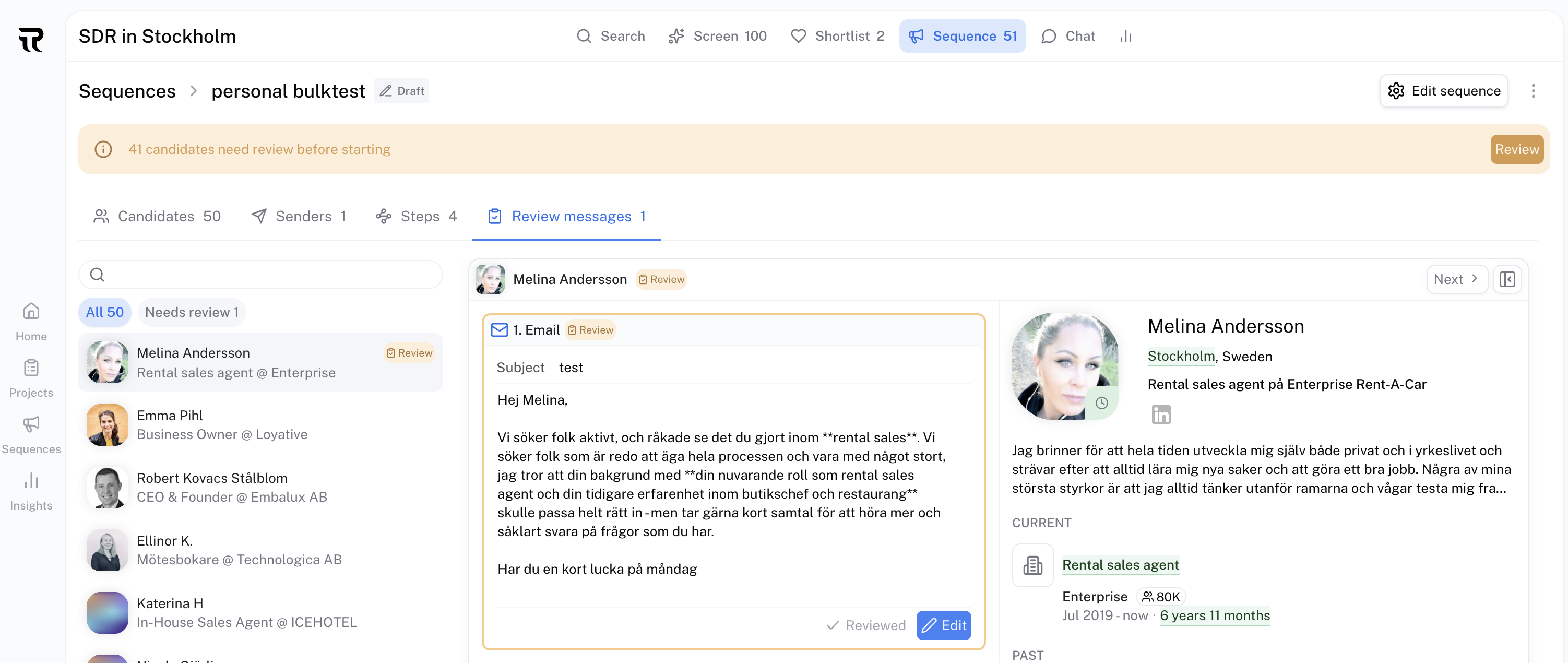Image resolution: width=1568 pixels, height=663 pixels.
Task: Click the email envelope icon of step 1
Action: [499, 330]
